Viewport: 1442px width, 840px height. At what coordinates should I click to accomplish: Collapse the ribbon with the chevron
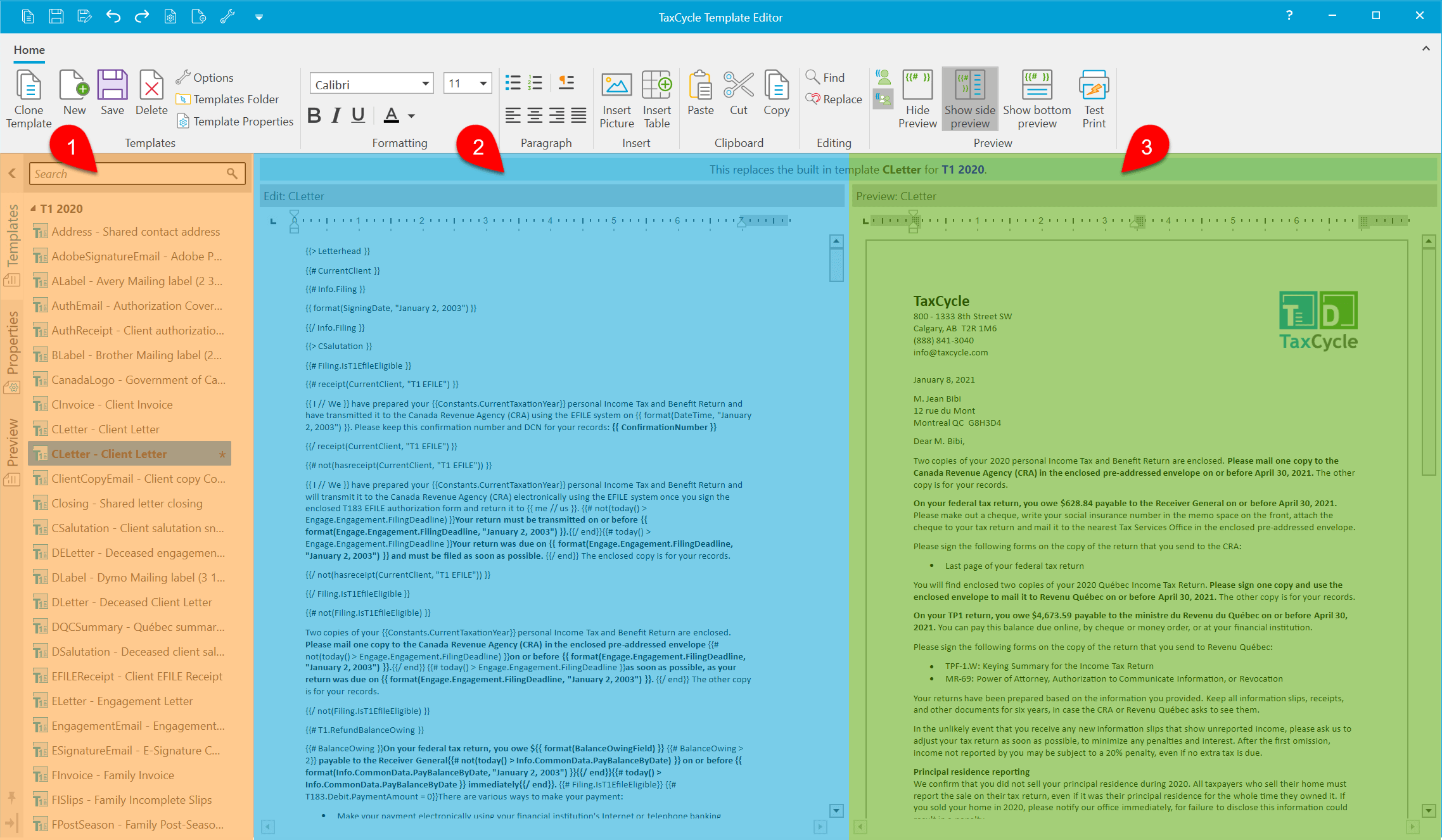click(x=1426, y=49)
